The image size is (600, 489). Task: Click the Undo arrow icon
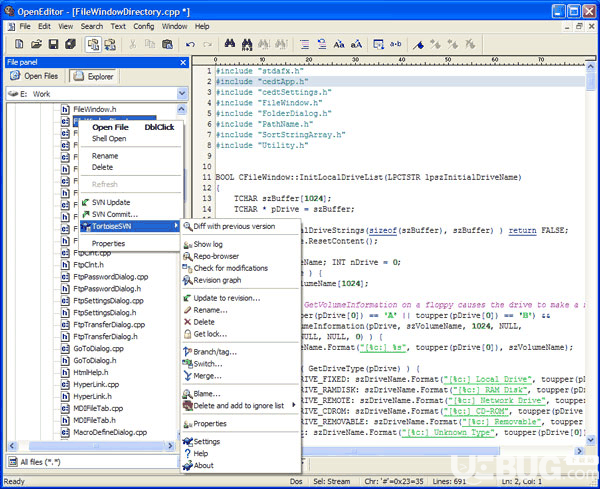190,44
